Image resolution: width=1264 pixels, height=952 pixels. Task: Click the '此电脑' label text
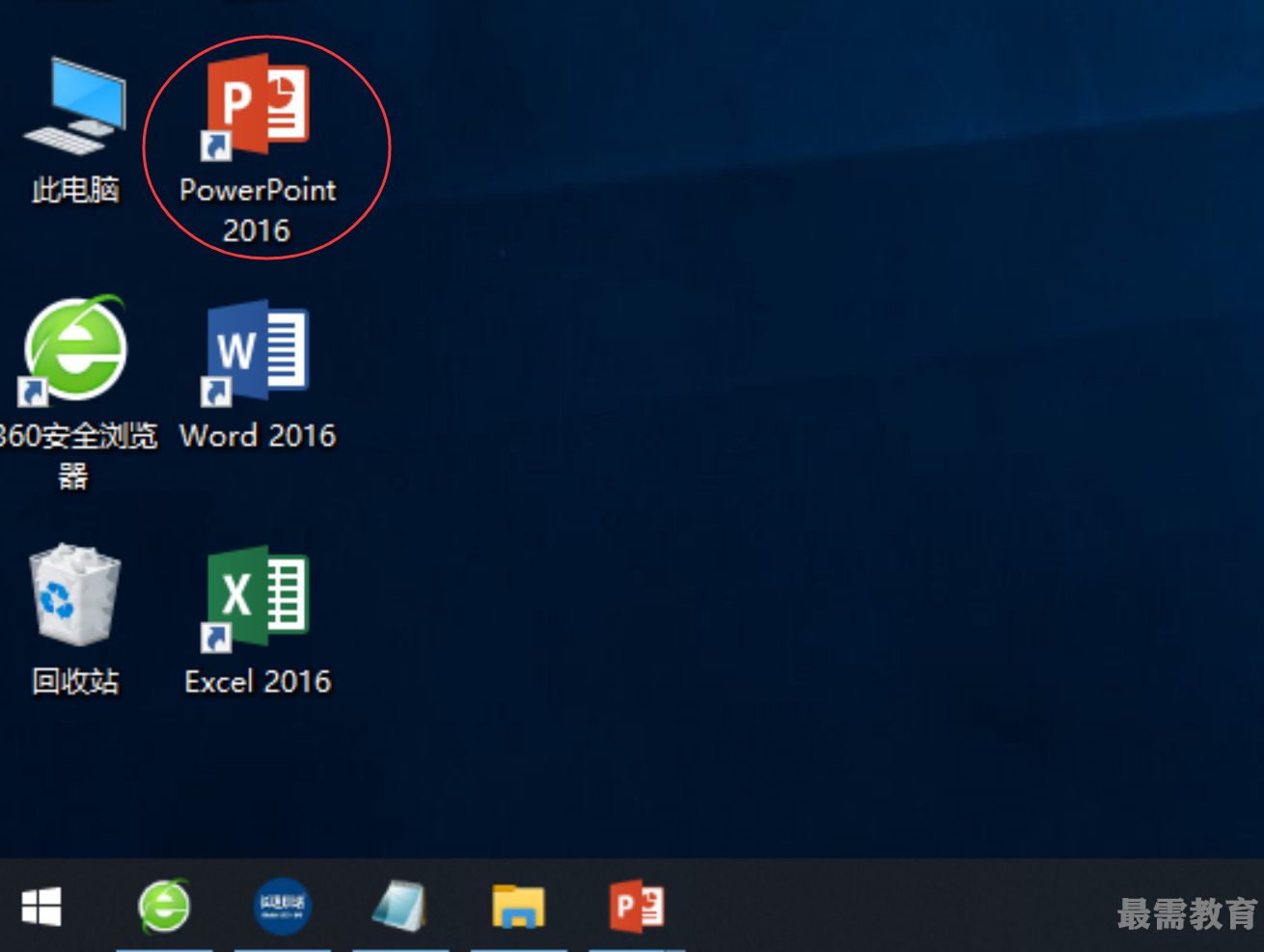tap(75, 190)
